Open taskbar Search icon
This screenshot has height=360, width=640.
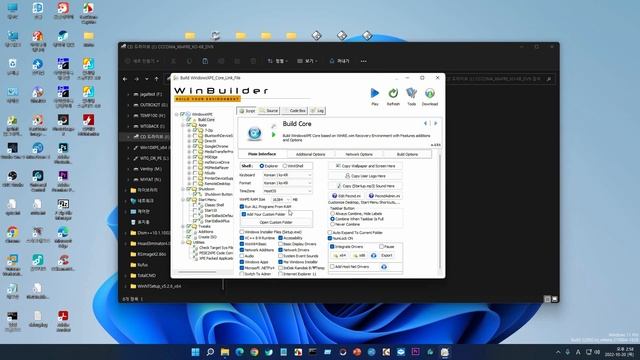tap(210, 352)
